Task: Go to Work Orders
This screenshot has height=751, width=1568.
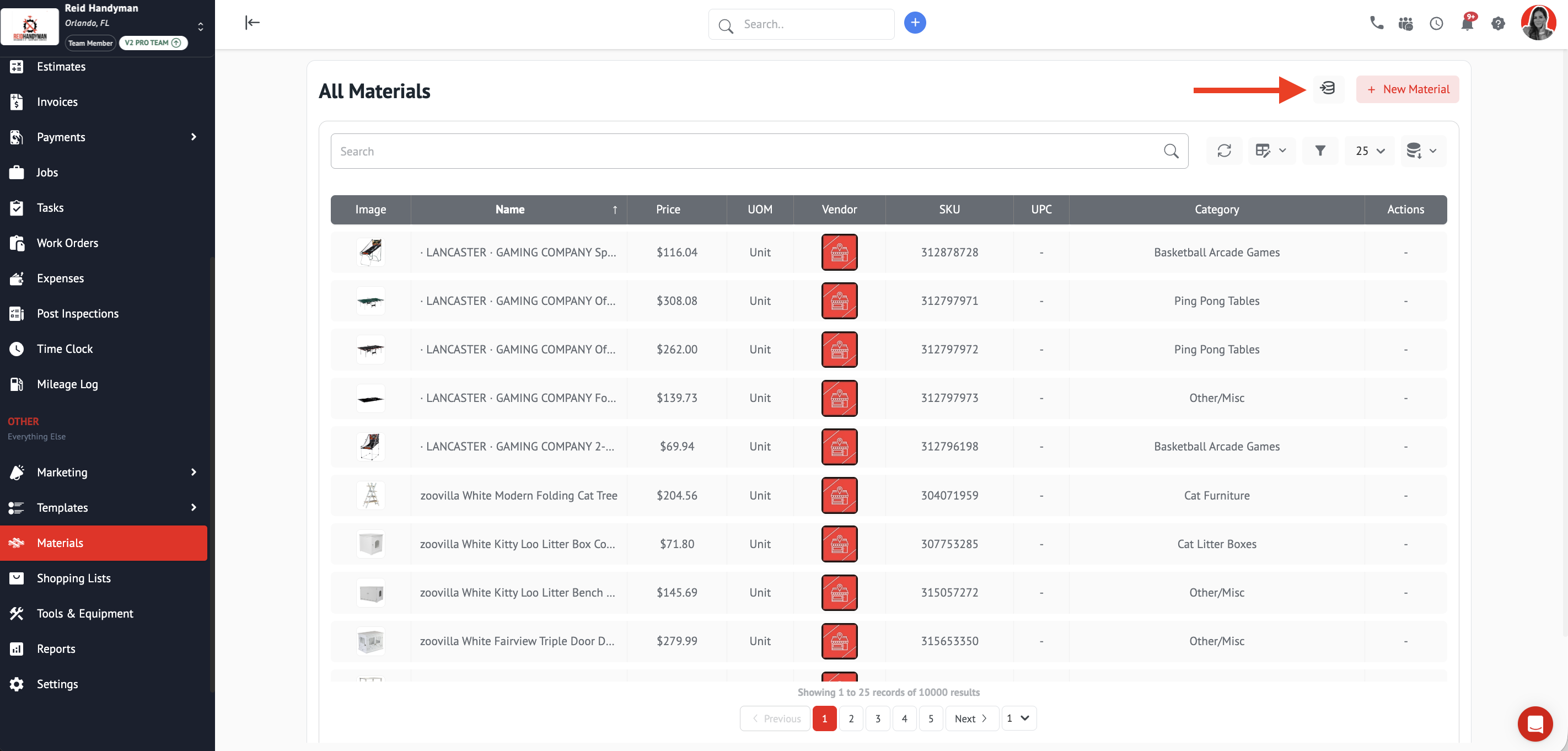Action: 104,243
